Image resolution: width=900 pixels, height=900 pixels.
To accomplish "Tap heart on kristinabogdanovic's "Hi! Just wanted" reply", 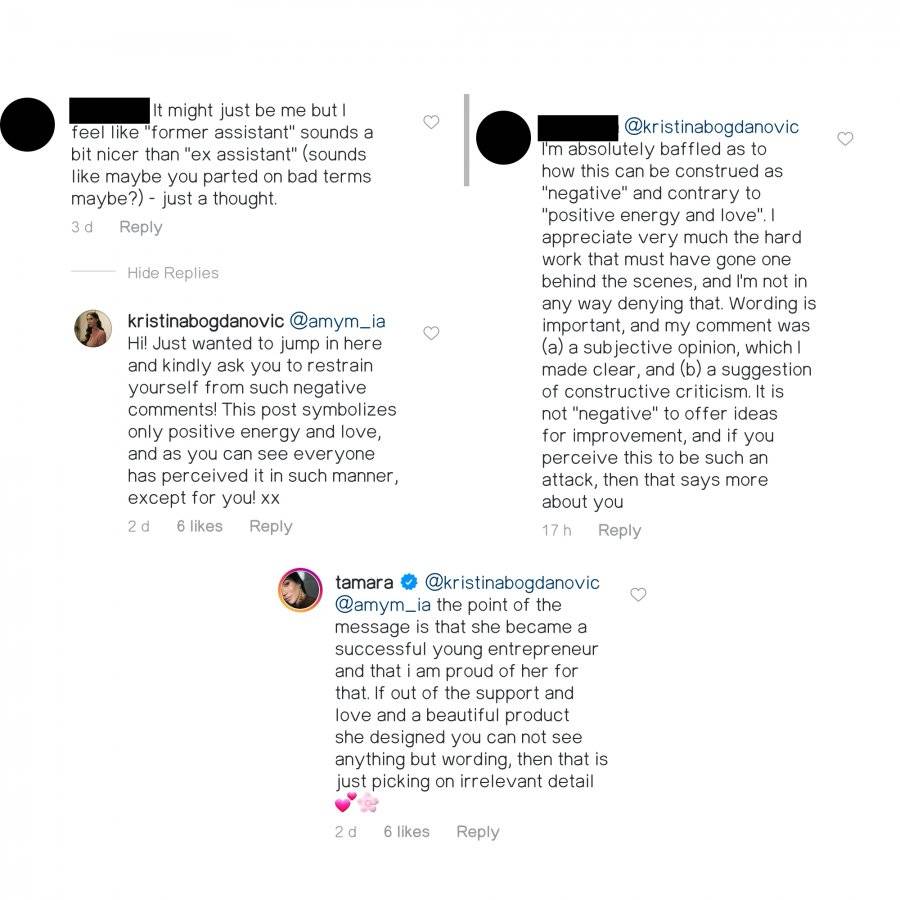I will tap(431, 333).
